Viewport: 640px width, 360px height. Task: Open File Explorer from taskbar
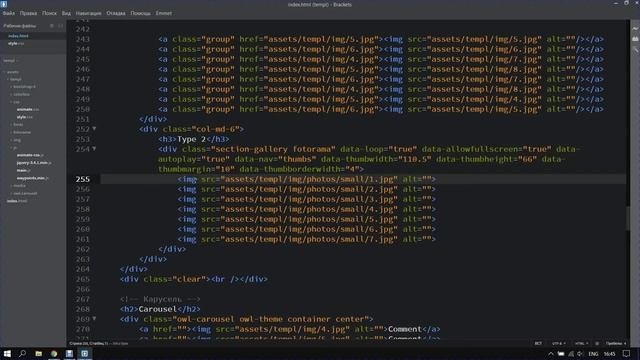click(x=38, y=353)
